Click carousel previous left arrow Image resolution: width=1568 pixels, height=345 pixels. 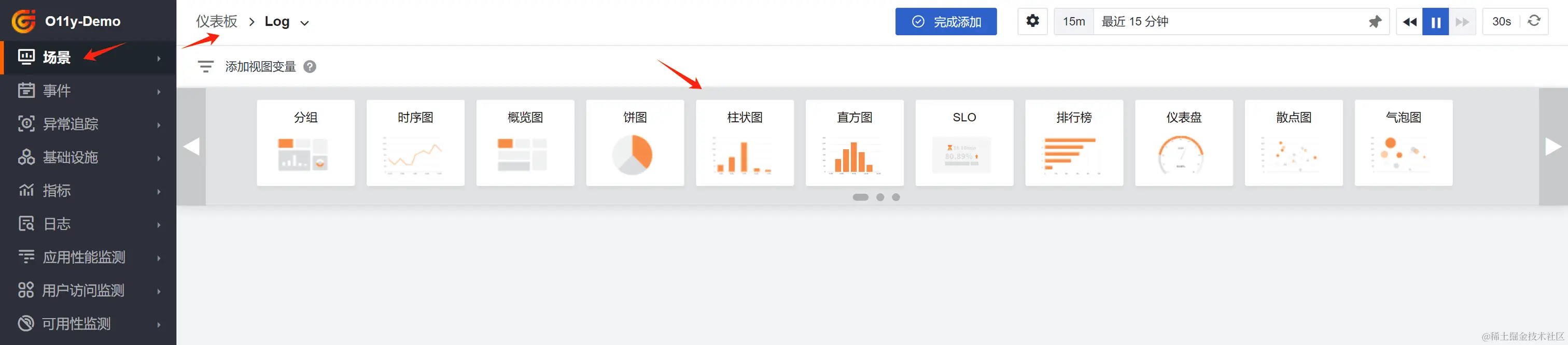pyautogui.click(x=191, y=147)
